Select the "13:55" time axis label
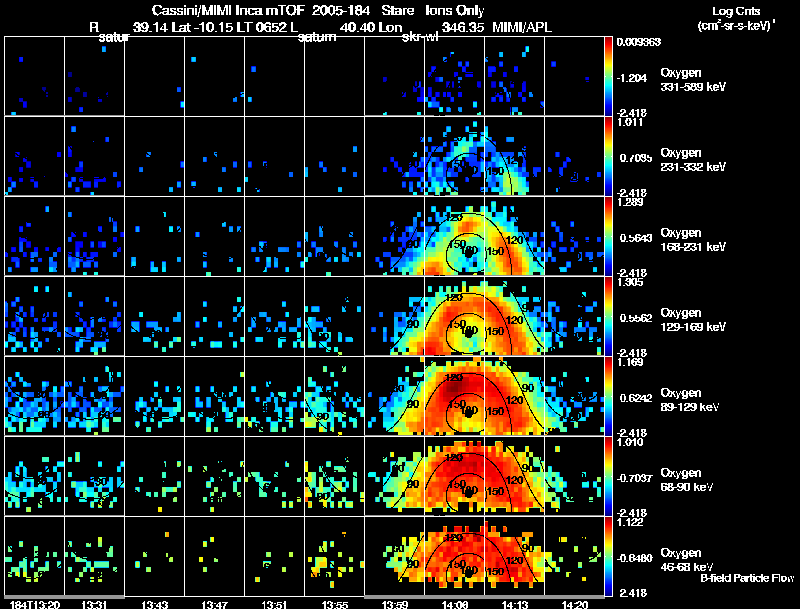The width and height of the screenshot is (800, 609). coord(335,604)
